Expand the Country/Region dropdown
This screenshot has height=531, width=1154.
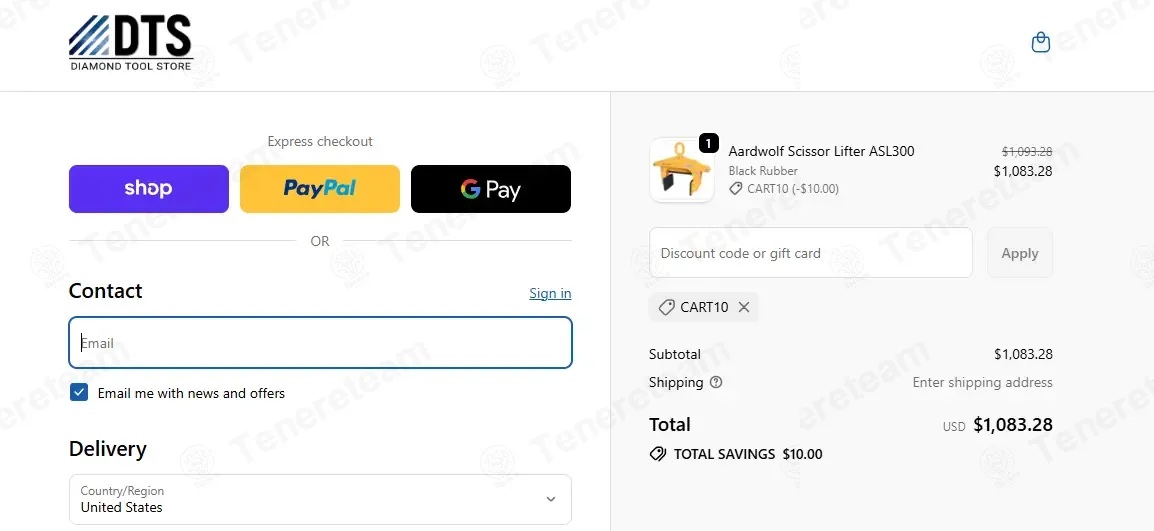click(320, 499)
